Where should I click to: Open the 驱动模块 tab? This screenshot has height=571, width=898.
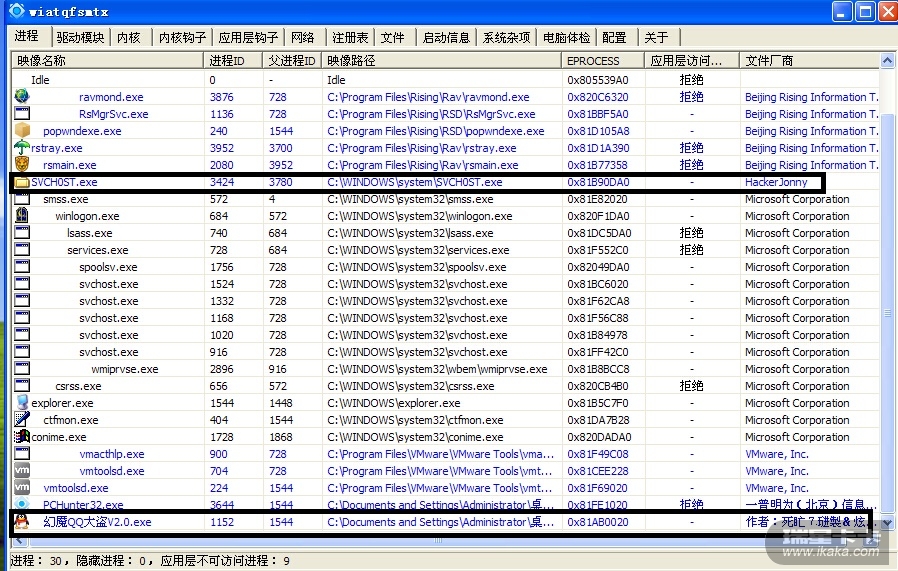pyautogui.click(x=80, y=38)
